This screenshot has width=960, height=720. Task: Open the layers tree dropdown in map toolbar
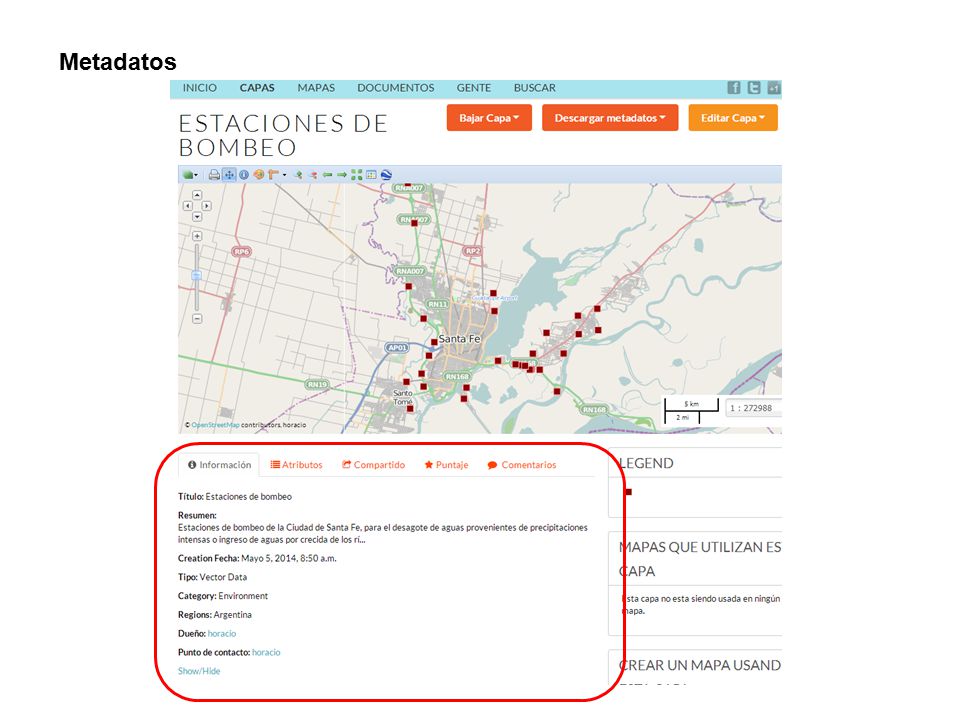click(x=190, y=175)
